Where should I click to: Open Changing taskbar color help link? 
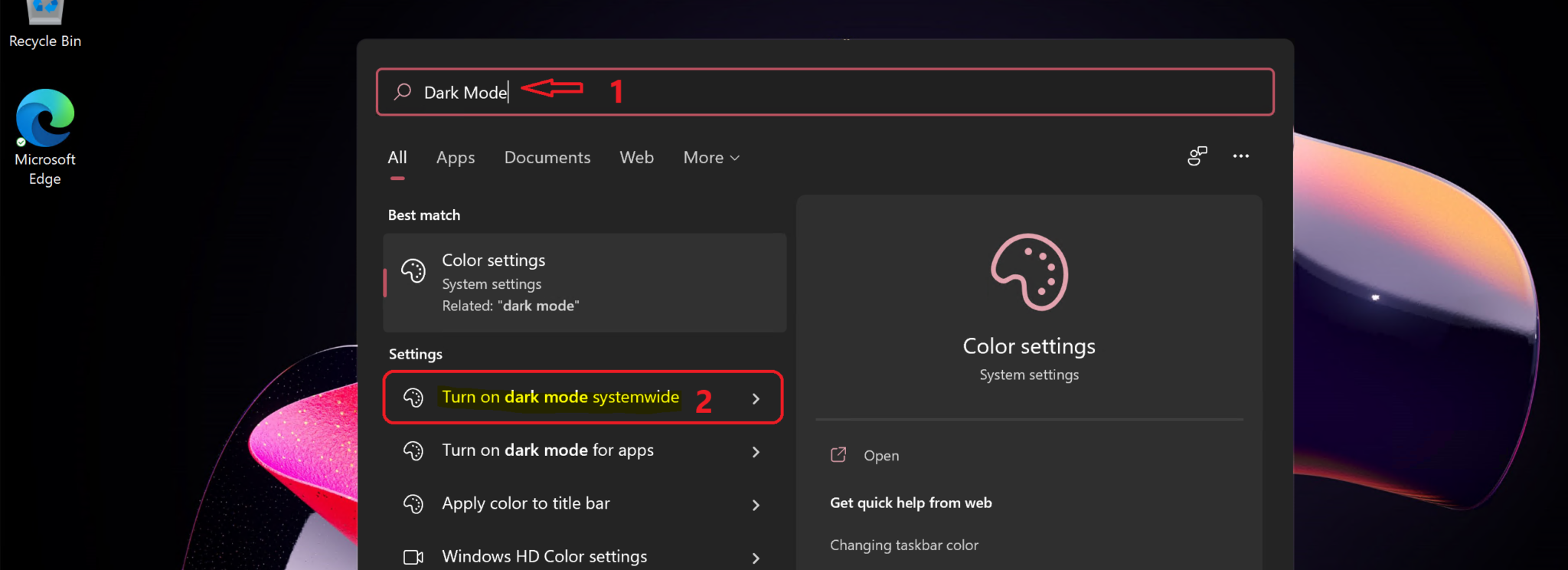point(904,545)
